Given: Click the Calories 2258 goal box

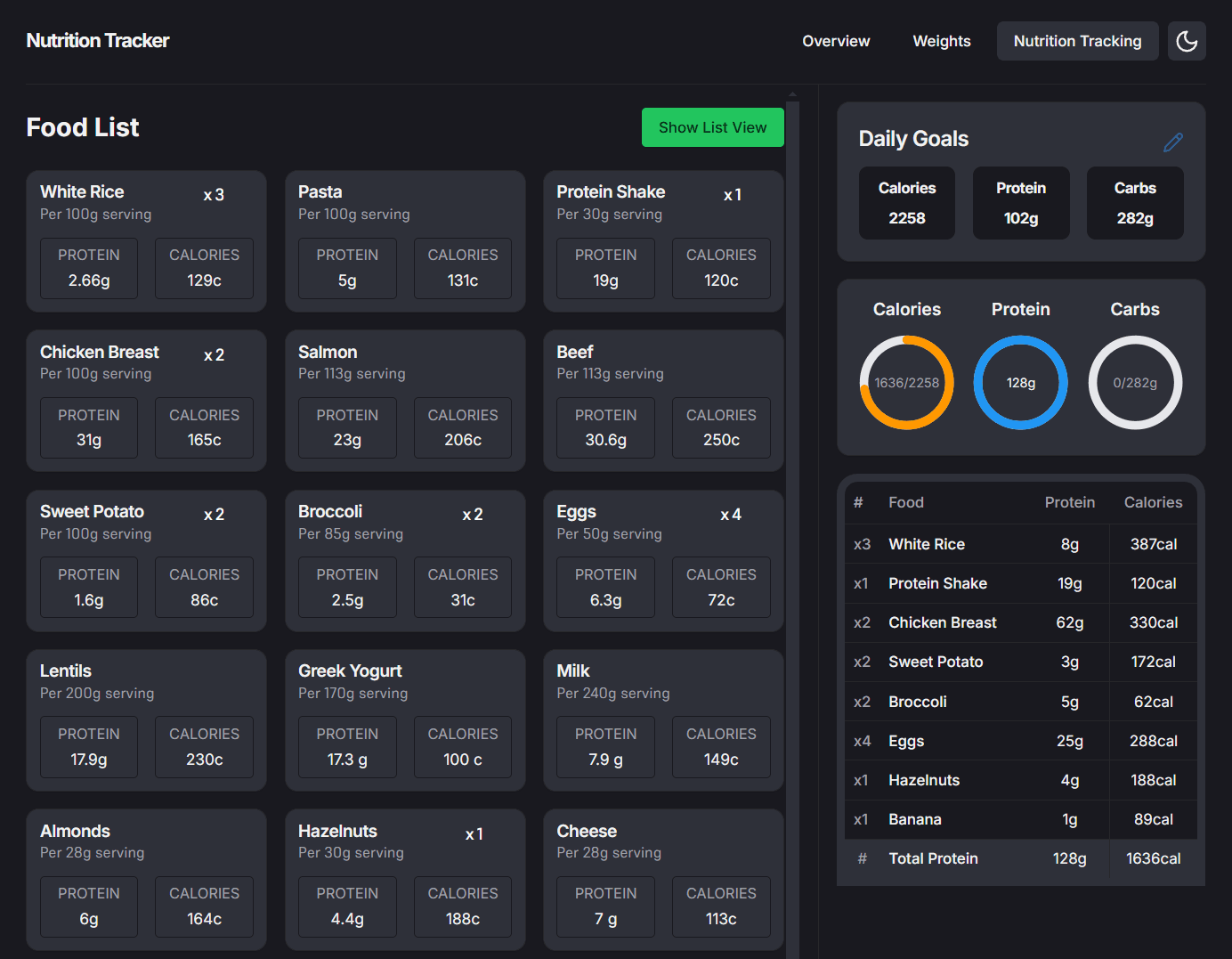Looking at the screenshot, I should point(906,203).
